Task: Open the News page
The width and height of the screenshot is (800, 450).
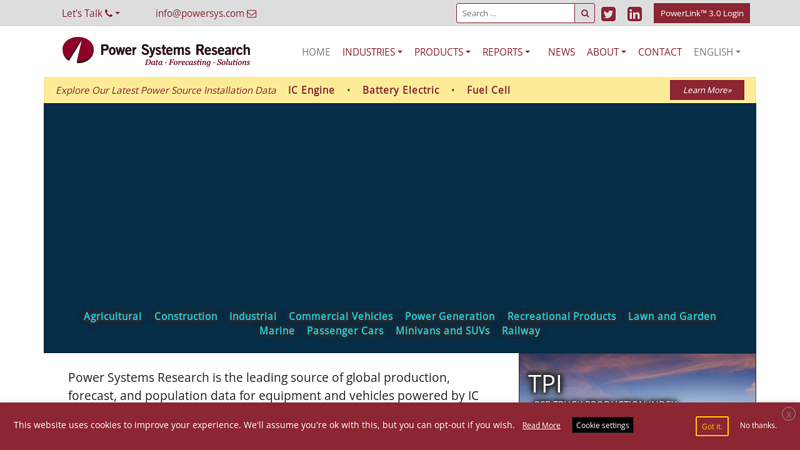Action: pos(561,52)
